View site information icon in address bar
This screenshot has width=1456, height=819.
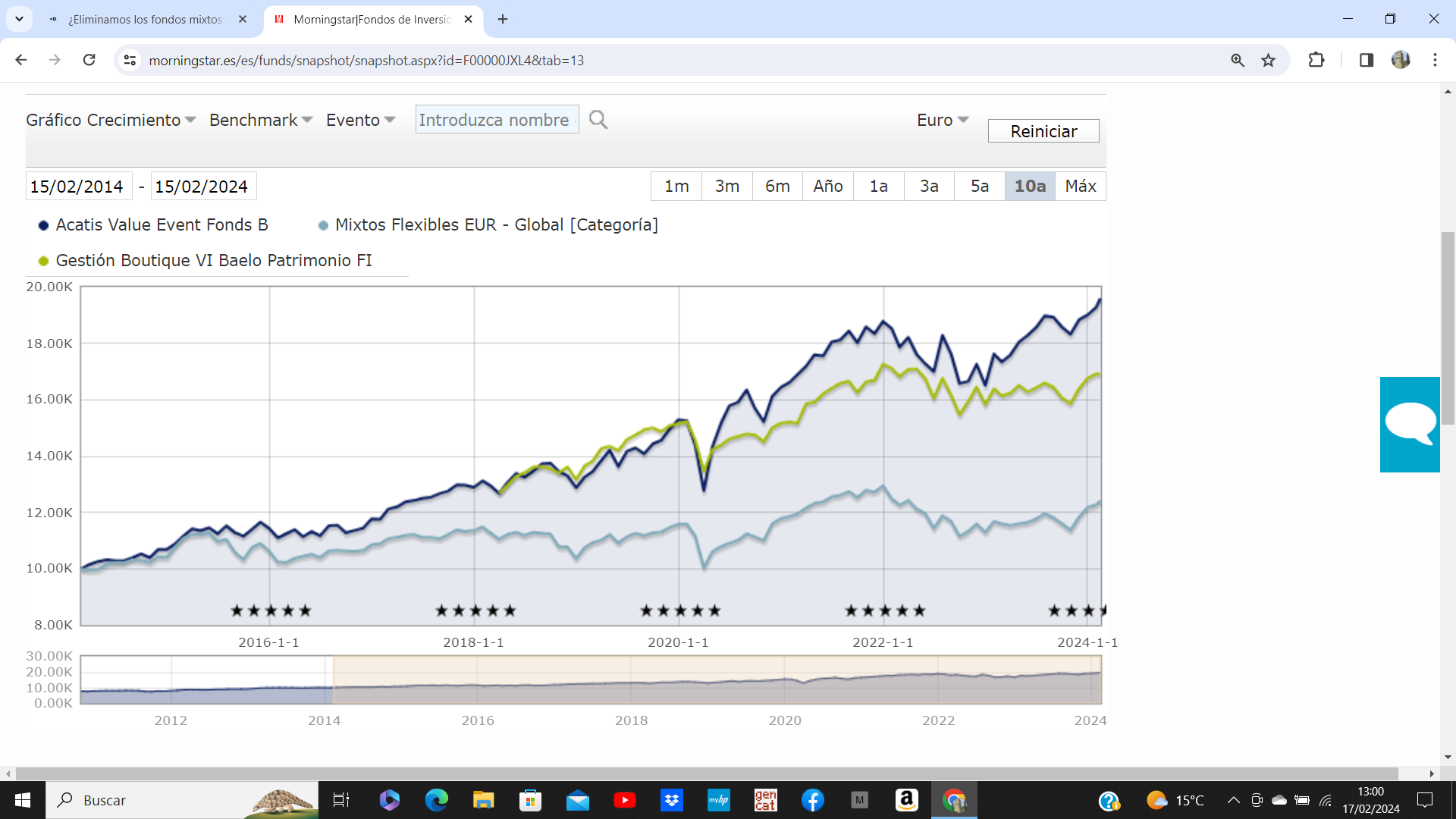[130, 60]
